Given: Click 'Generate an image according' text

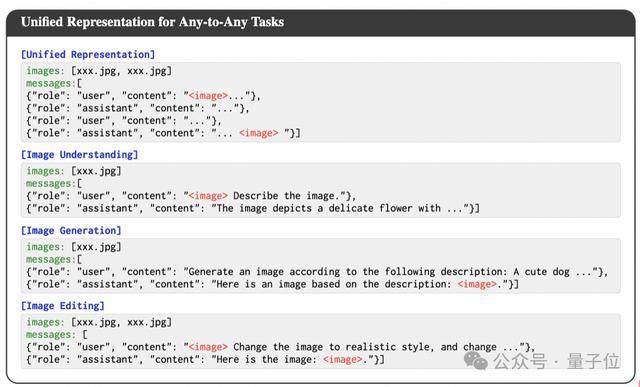Looking at the screenshot, I should pos(264,272).
